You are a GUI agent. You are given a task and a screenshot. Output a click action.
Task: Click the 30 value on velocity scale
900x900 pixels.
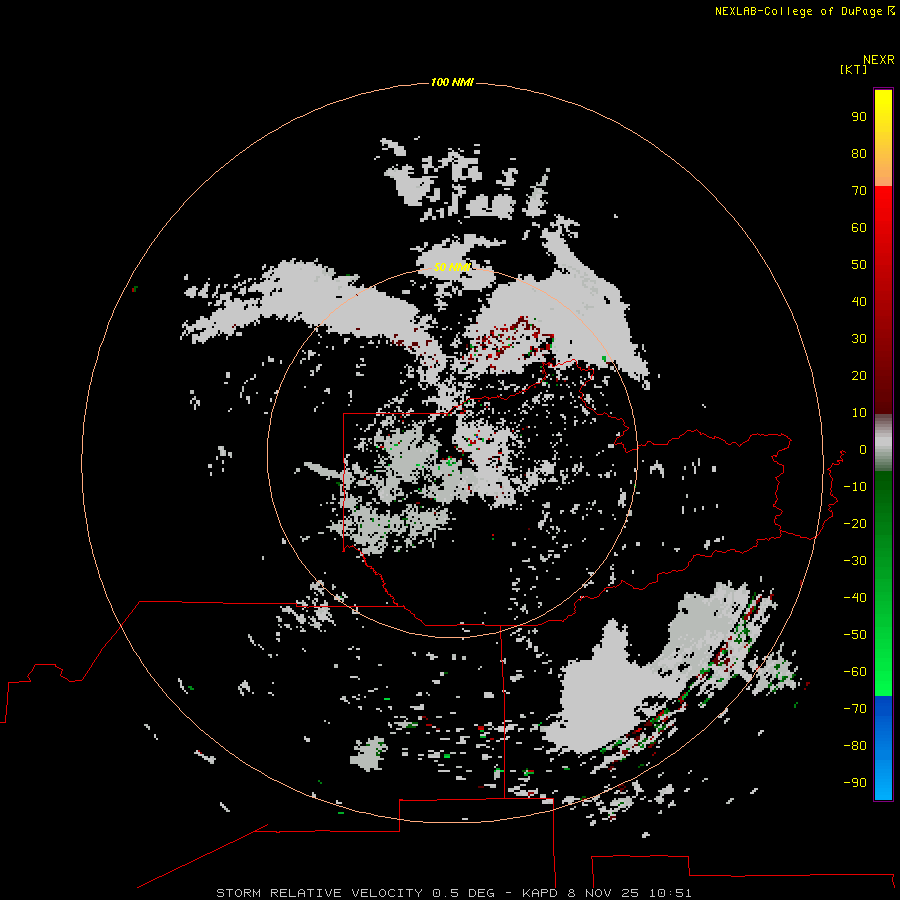(x=859, y=339)
